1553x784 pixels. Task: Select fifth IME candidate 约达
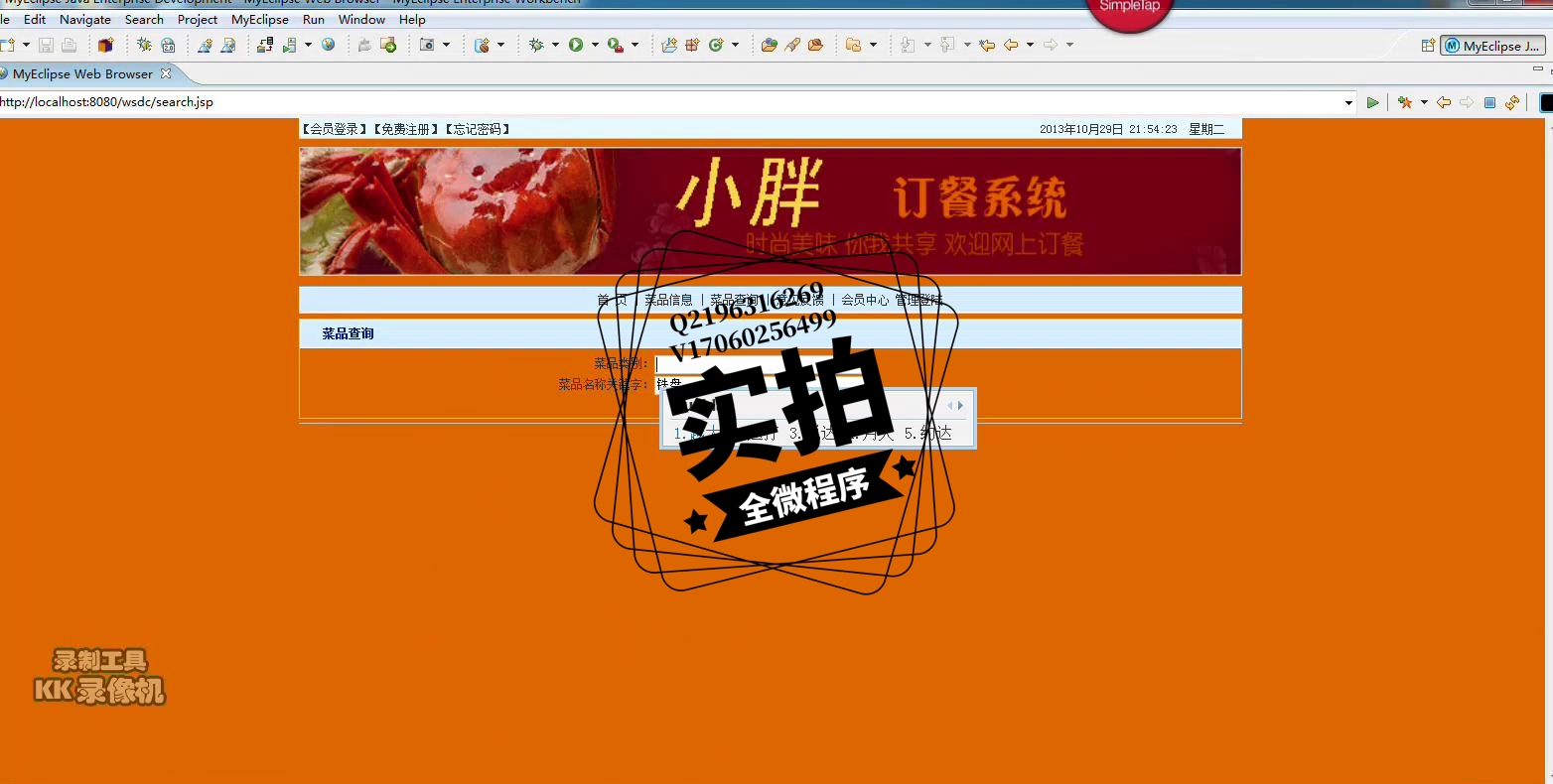click(x=928, y=434)
